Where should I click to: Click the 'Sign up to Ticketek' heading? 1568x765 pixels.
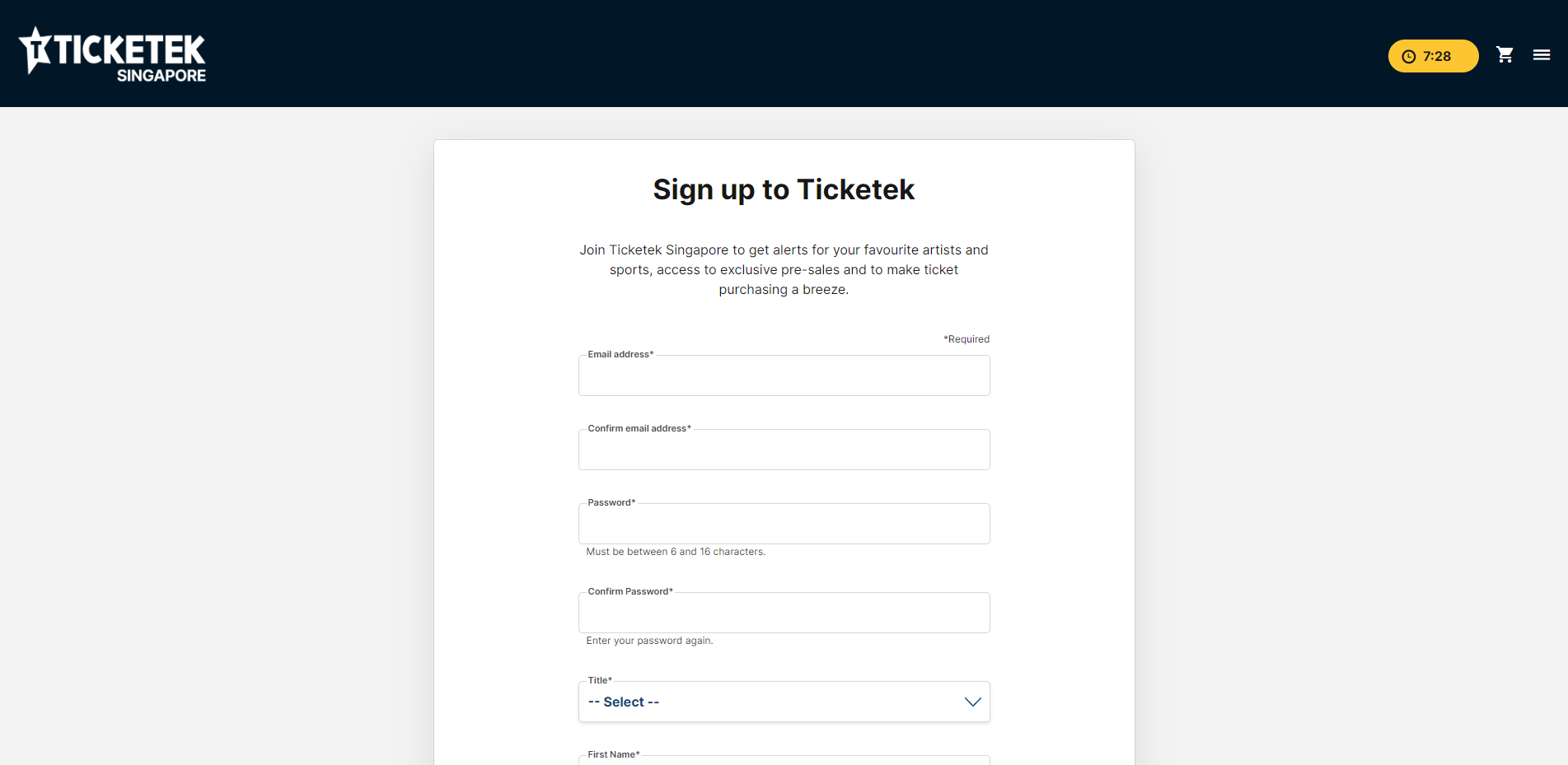(784, 189)
